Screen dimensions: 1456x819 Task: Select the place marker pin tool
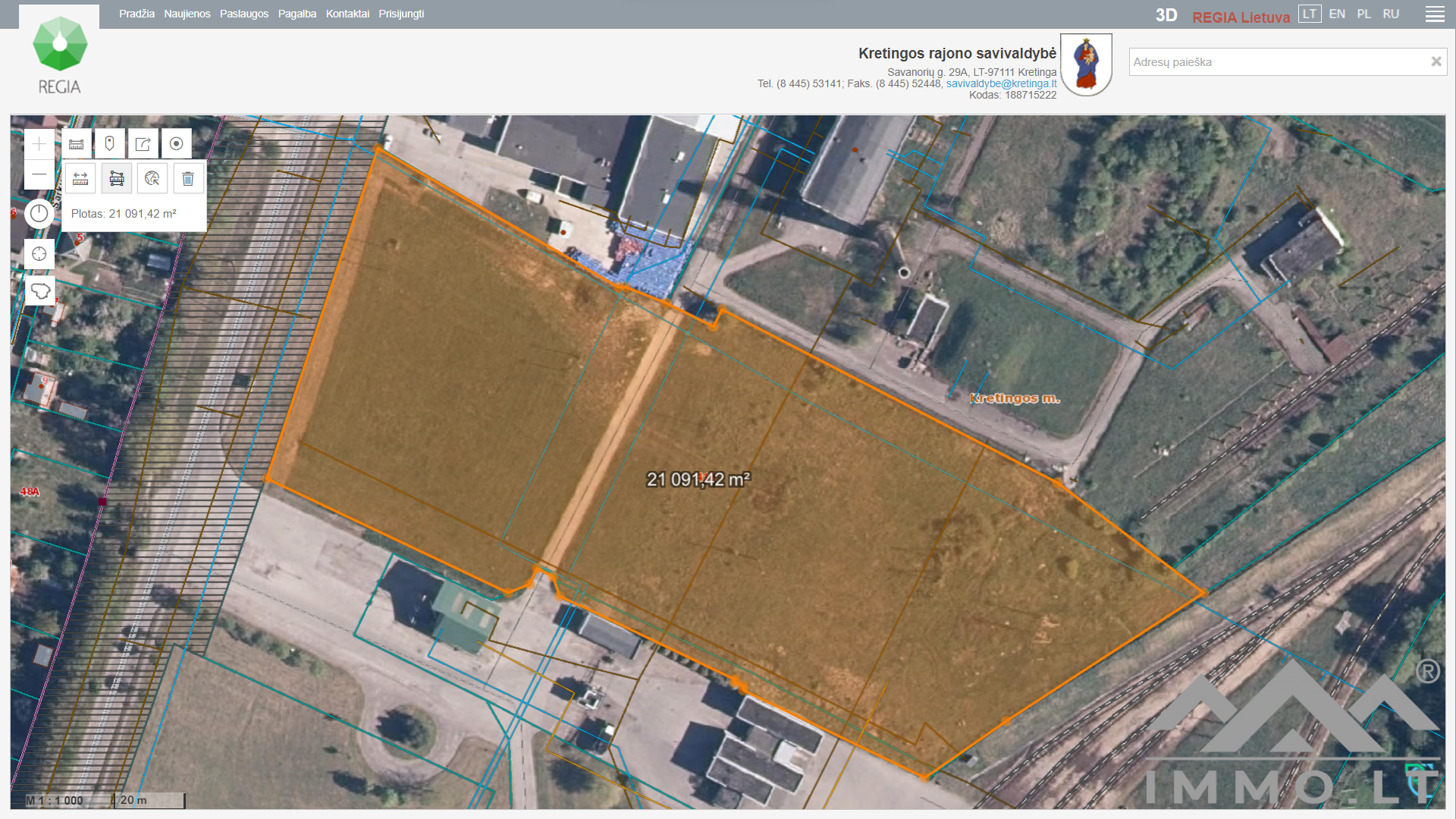point(110,144)
